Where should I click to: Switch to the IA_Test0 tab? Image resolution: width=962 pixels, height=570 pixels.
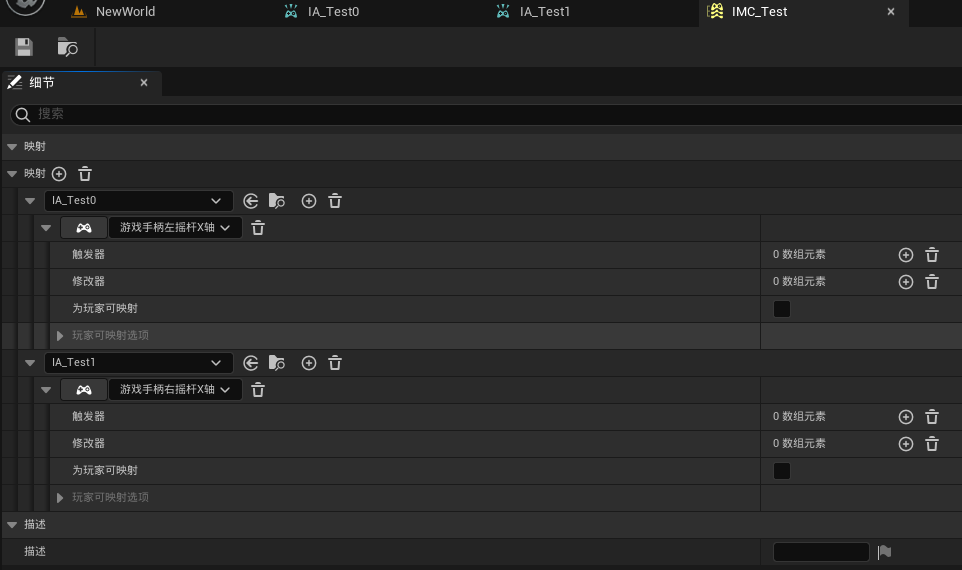333,12
